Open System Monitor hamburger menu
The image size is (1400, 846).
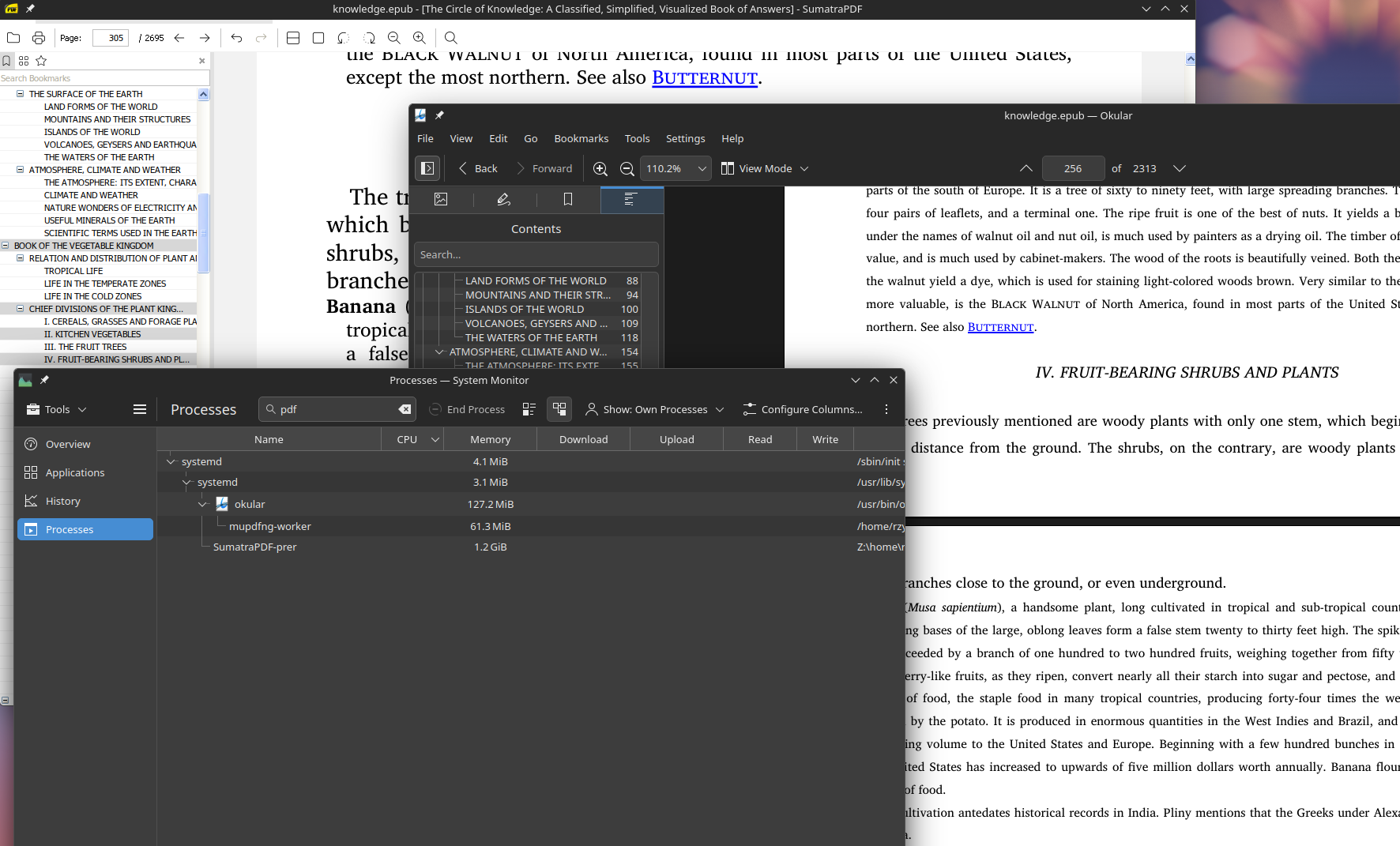140,409
